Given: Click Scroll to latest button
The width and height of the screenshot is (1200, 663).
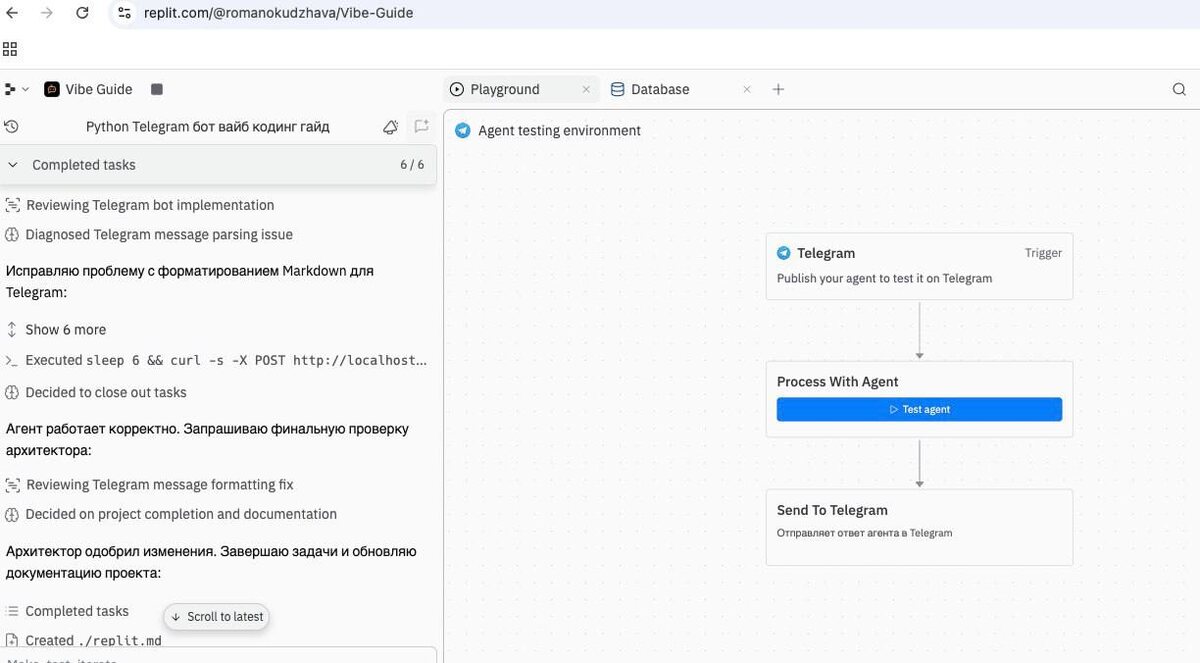Looking at the screenshot, I should 217,617.
